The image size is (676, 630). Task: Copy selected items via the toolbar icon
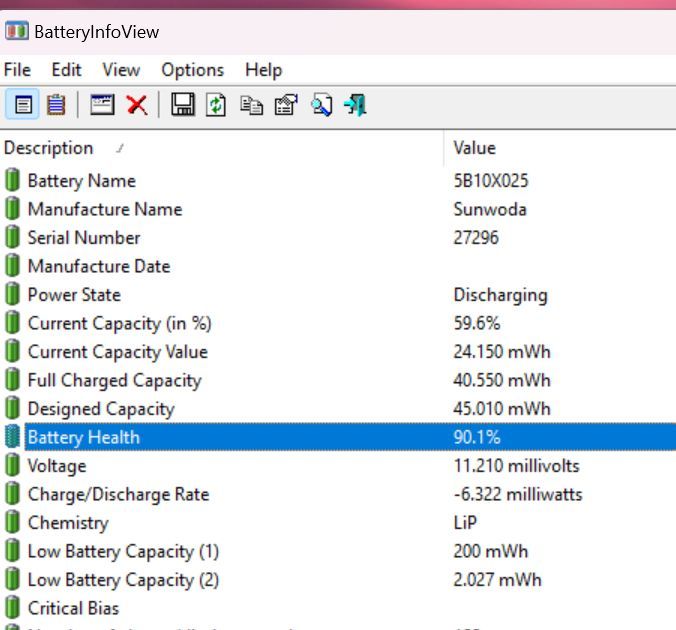[251, 104]
